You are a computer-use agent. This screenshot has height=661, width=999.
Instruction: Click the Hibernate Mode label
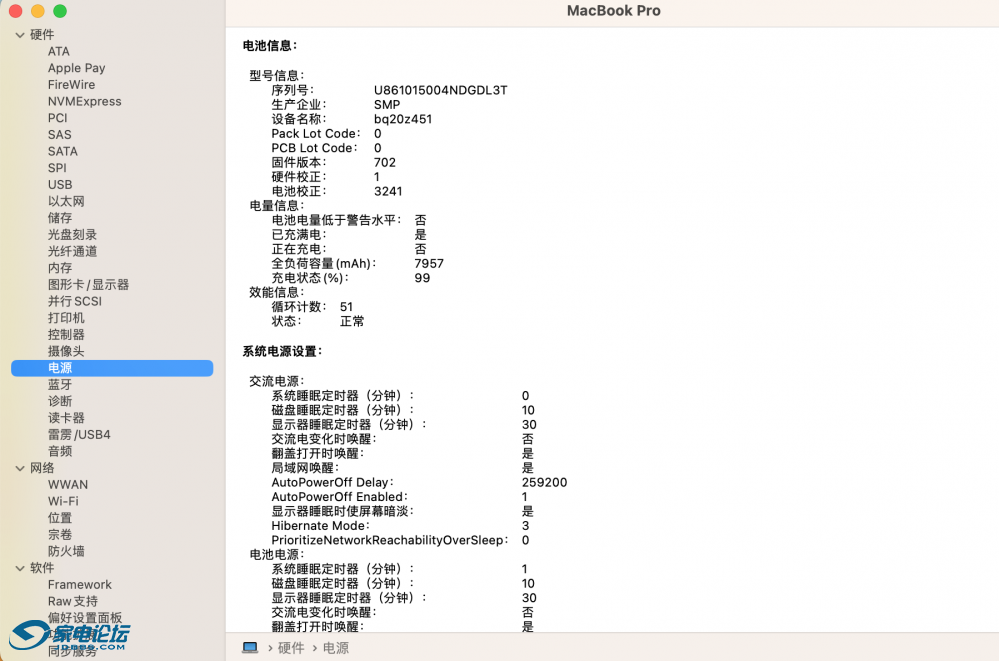click(x=320, y=526)
